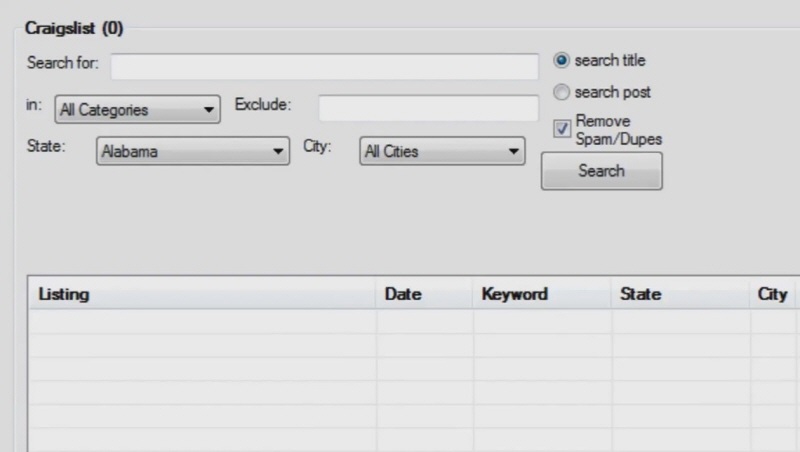The height and width of the screenshot is (452, 800).
Task: Sort by the Listing column header
Action: (203, 294)
